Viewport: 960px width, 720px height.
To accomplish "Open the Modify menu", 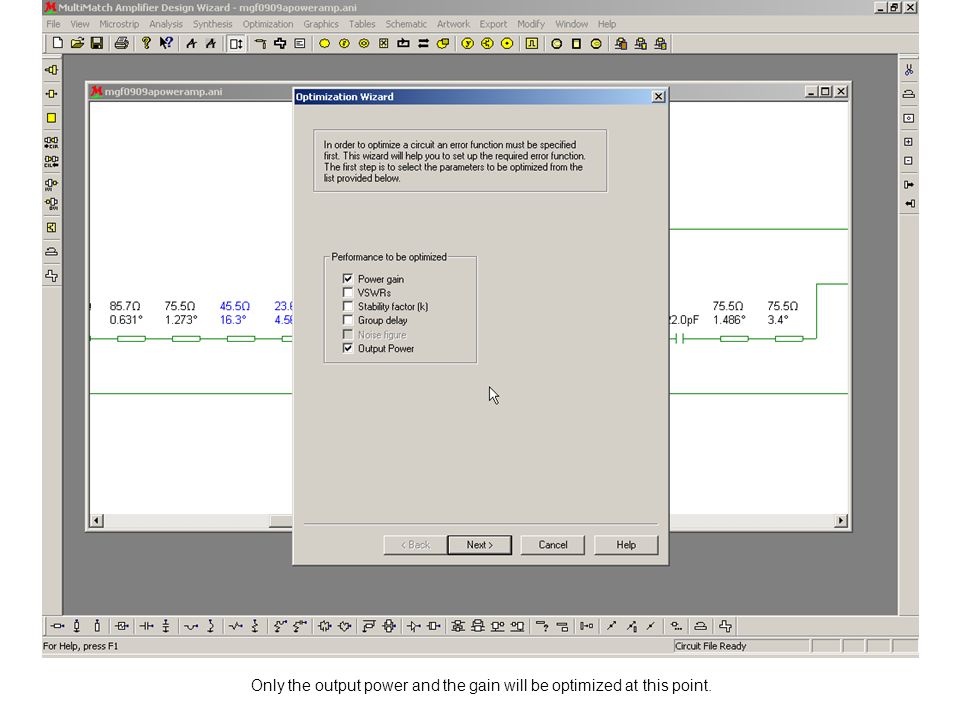I will pos(531,24).
